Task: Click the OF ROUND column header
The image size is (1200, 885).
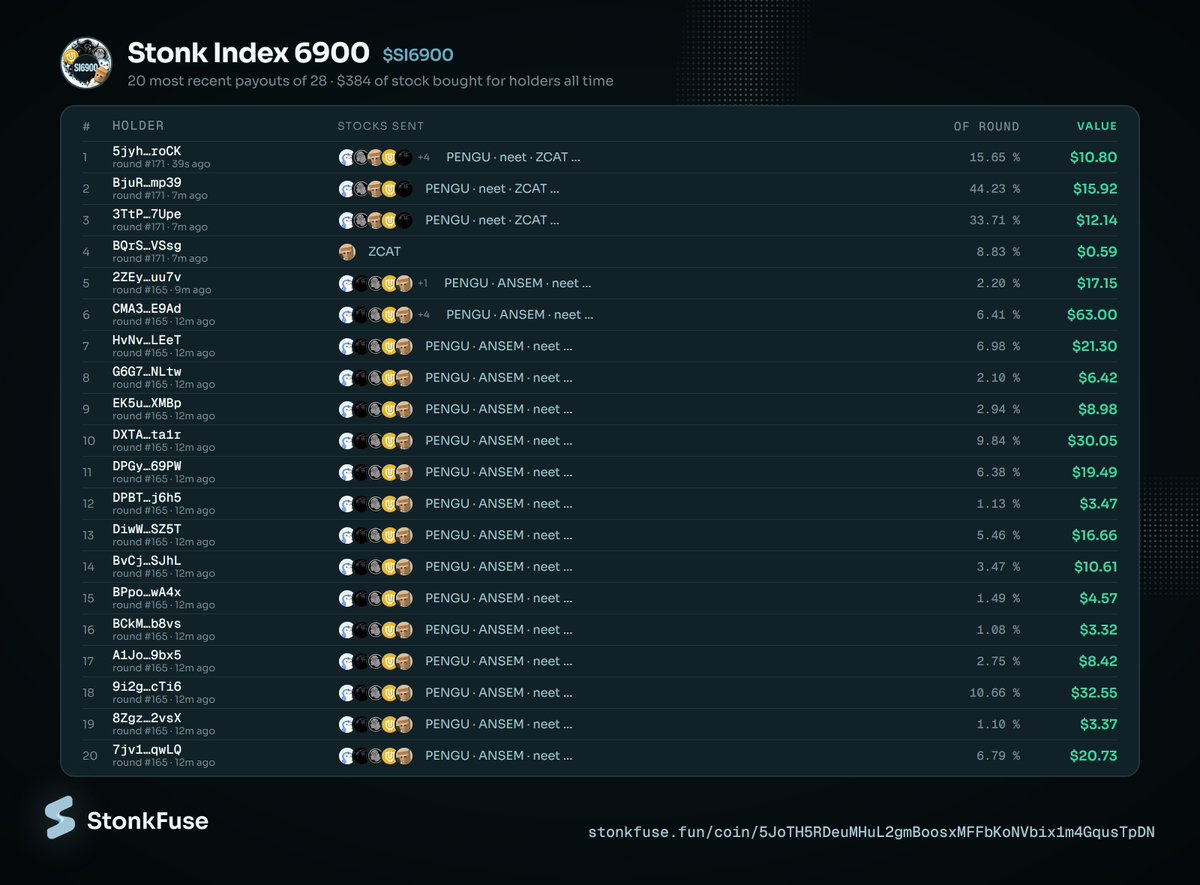Action: [986, 126]
